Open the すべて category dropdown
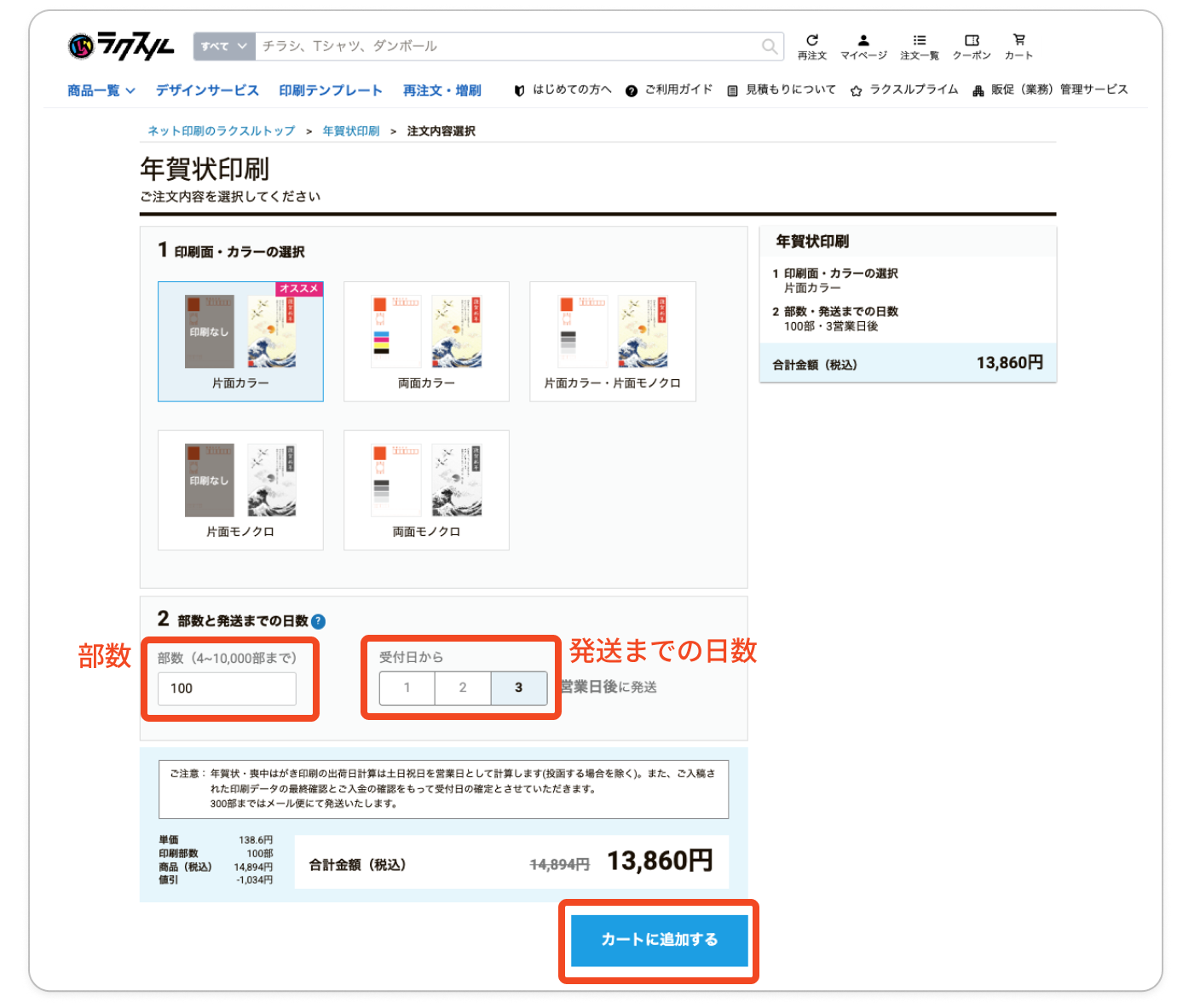 tap(224, 46)
